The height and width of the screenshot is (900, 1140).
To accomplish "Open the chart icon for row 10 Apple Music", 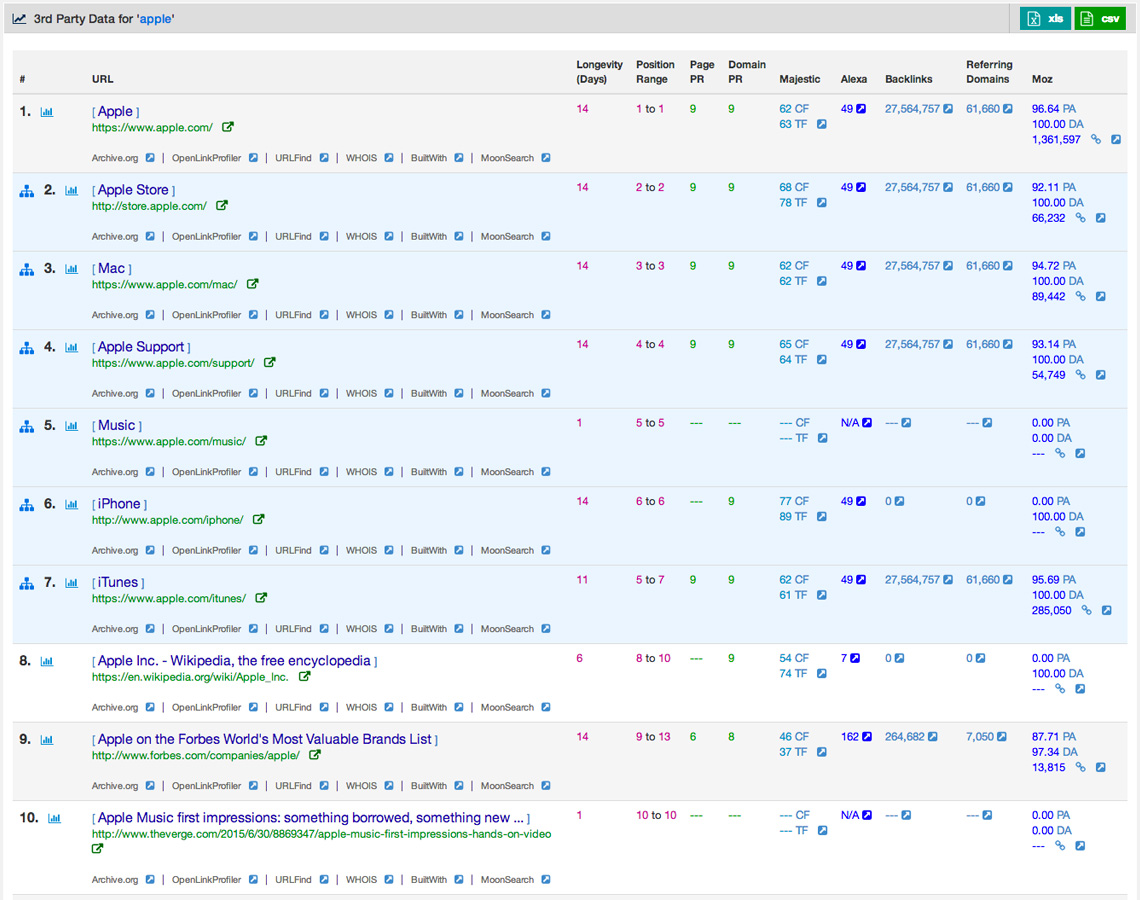I will 54,819.
